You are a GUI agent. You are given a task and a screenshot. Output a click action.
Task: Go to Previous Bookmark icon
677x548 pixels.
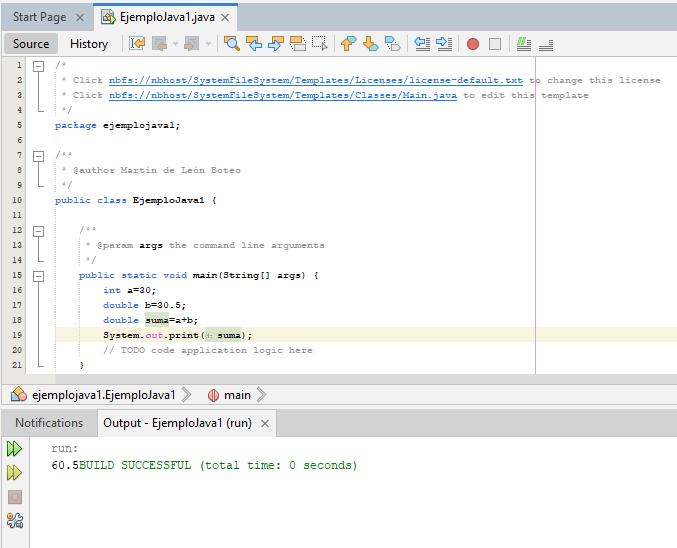click(x=348, y=44)
